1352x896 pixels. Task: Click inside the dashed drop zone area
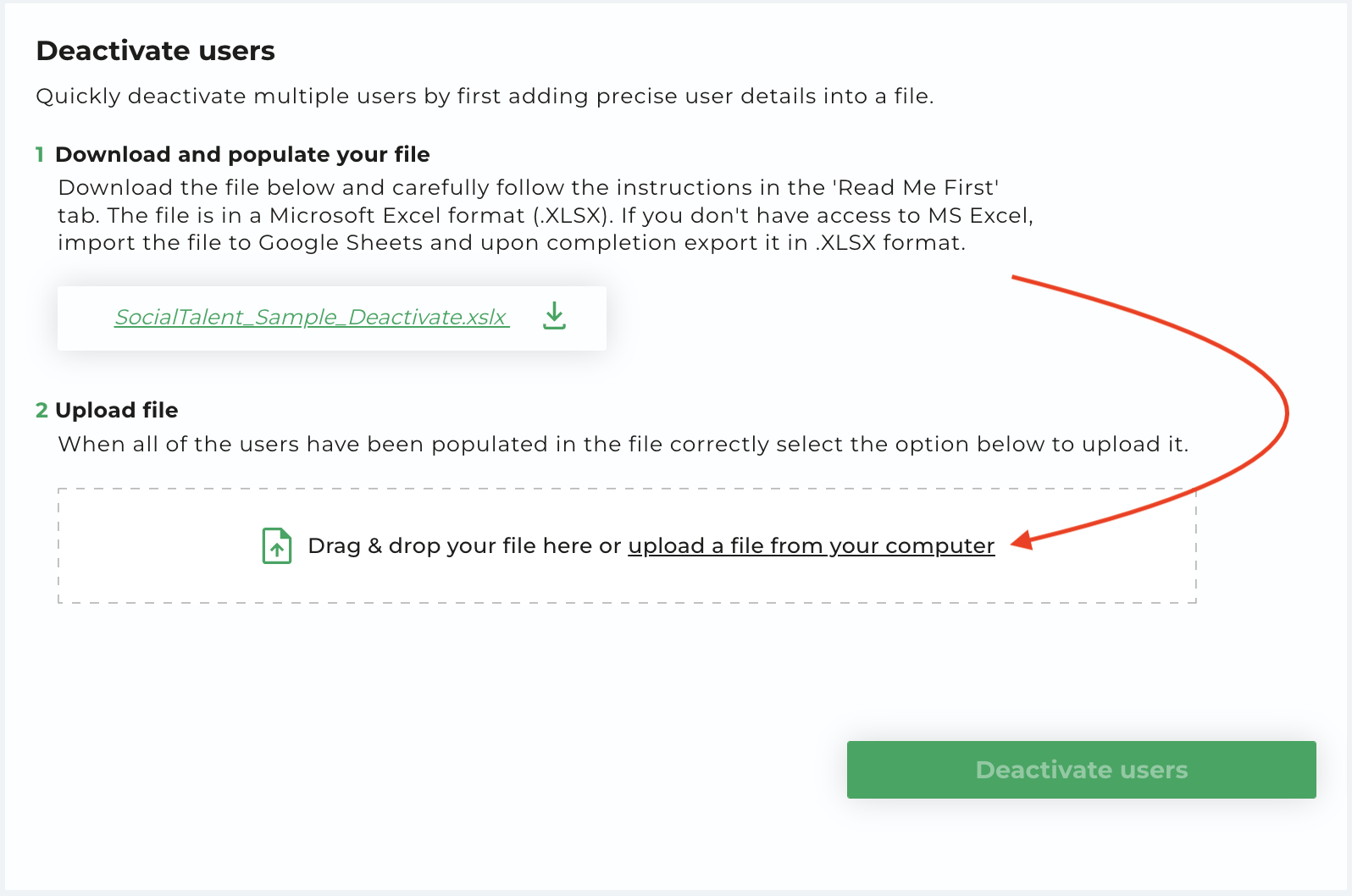[x=627, y=545]
